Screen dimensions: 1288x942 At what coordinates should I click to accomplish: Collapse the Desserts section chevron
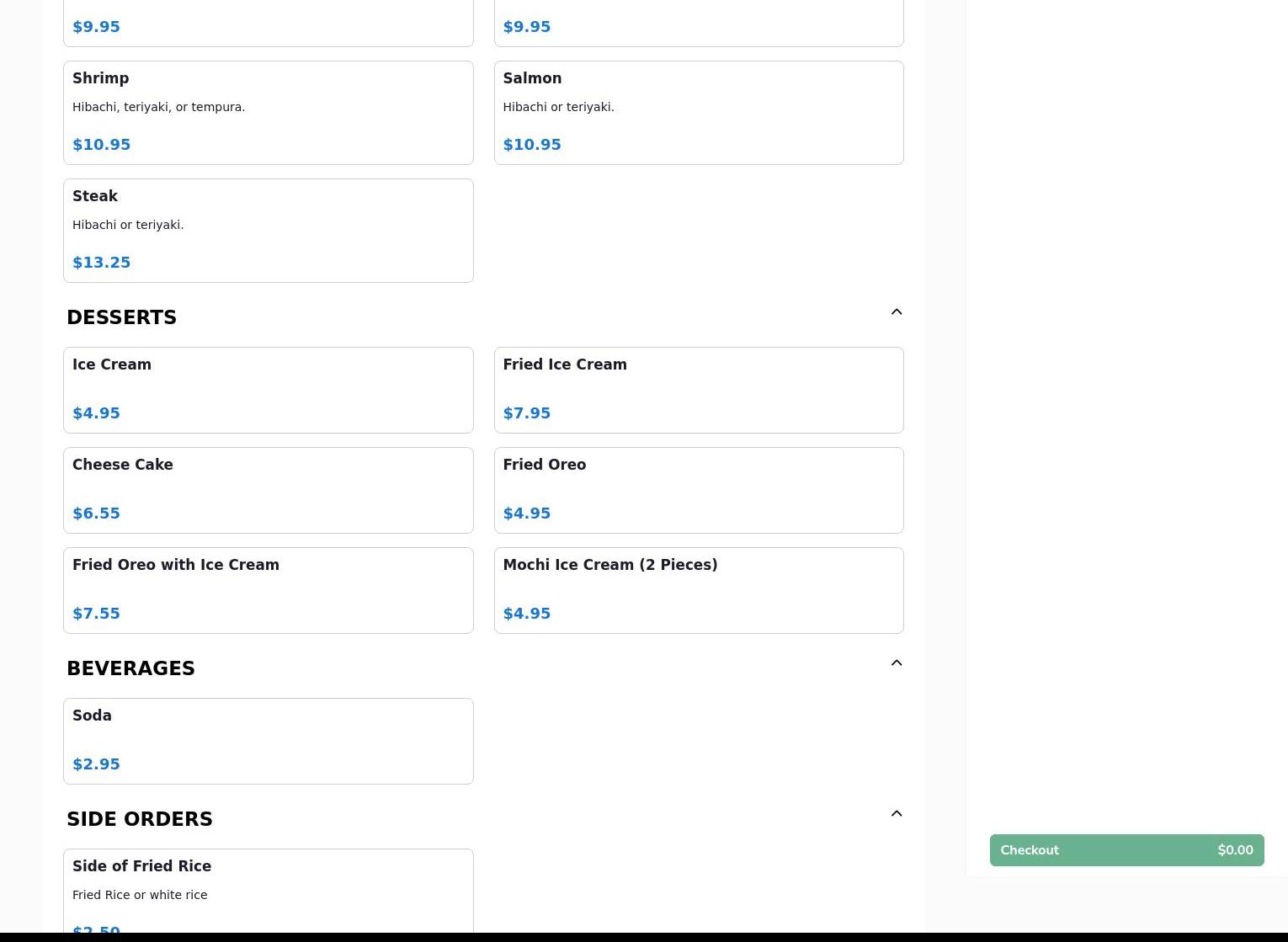click(x=897, y=311)
